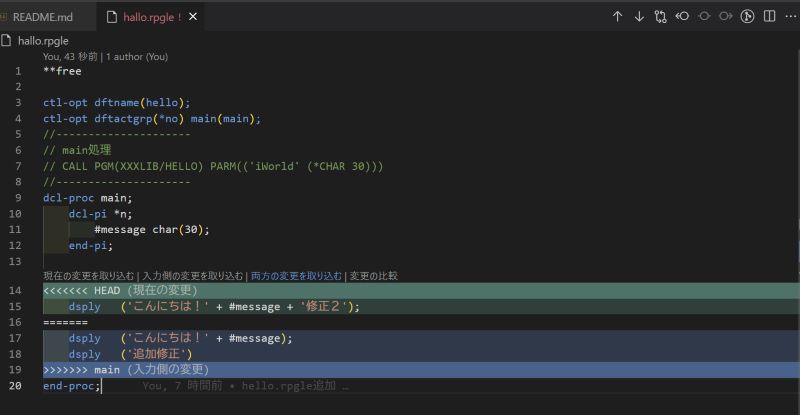Click the <<<<<<< HEAD conflict marker line
The height and width of the screenshot is (415, 800).
(x=421, y=290)
